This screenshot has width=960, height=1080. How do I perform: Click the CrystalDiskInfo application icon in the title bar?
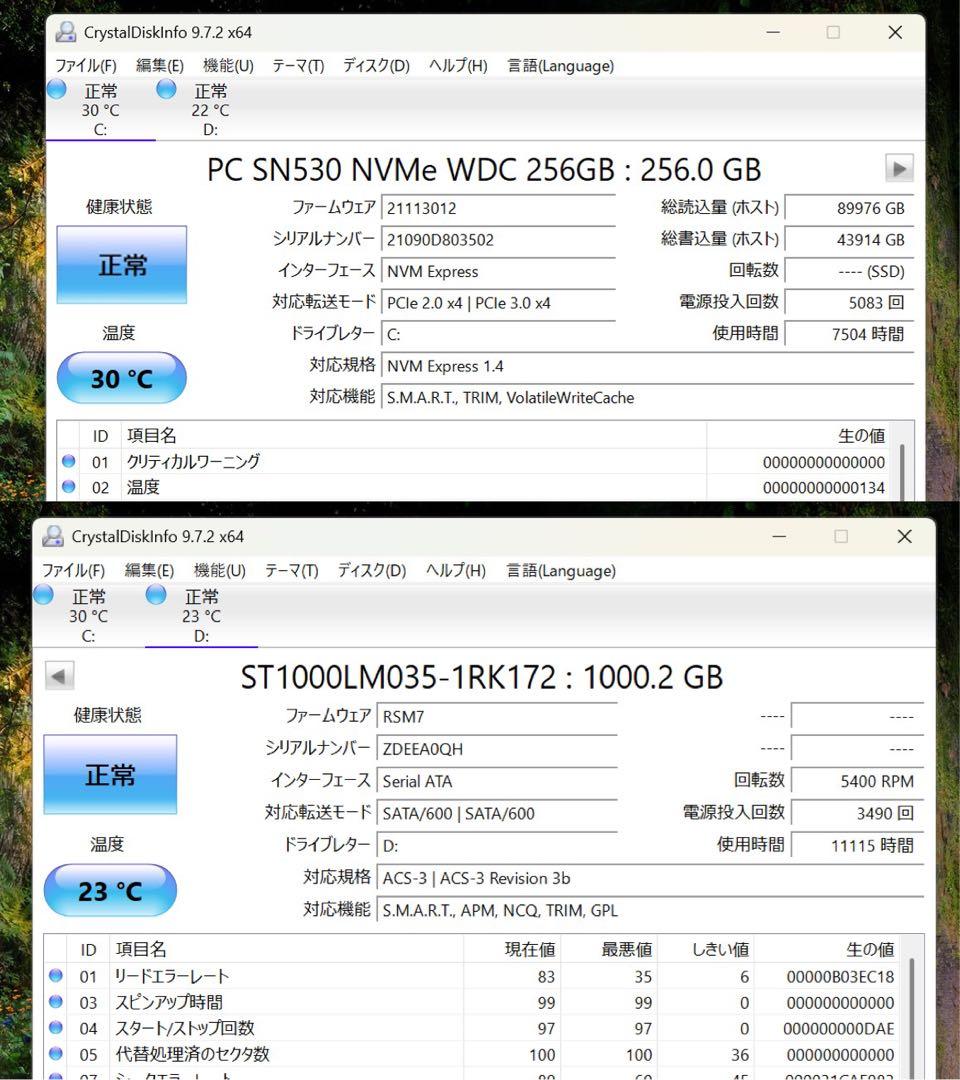65,32
